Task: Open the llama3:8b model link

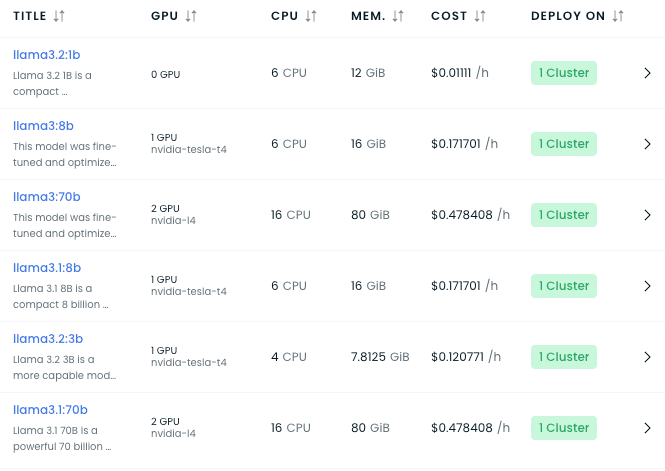Action: point(43,126)
